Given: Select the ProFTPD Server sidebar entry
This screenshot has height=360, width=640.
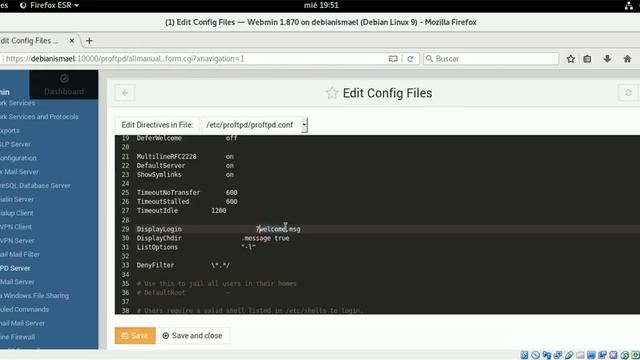Looking at the screenshot, I should (15, 268).
